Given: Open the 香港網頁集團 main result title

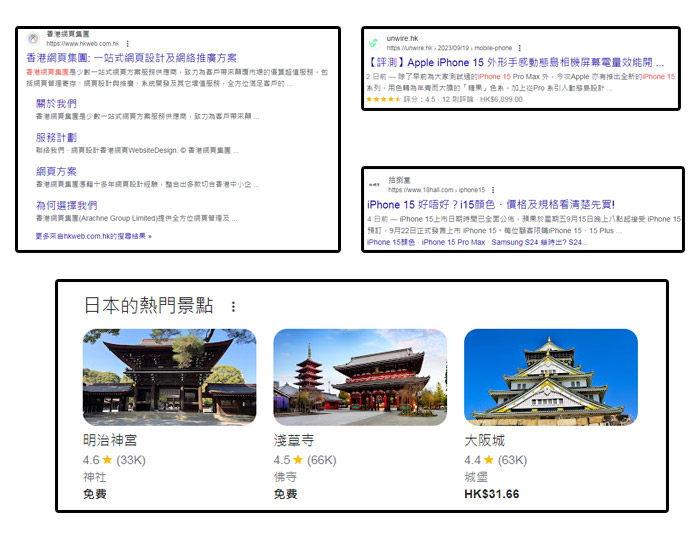Looking at the screenshot, I should (x=131, y=58).
